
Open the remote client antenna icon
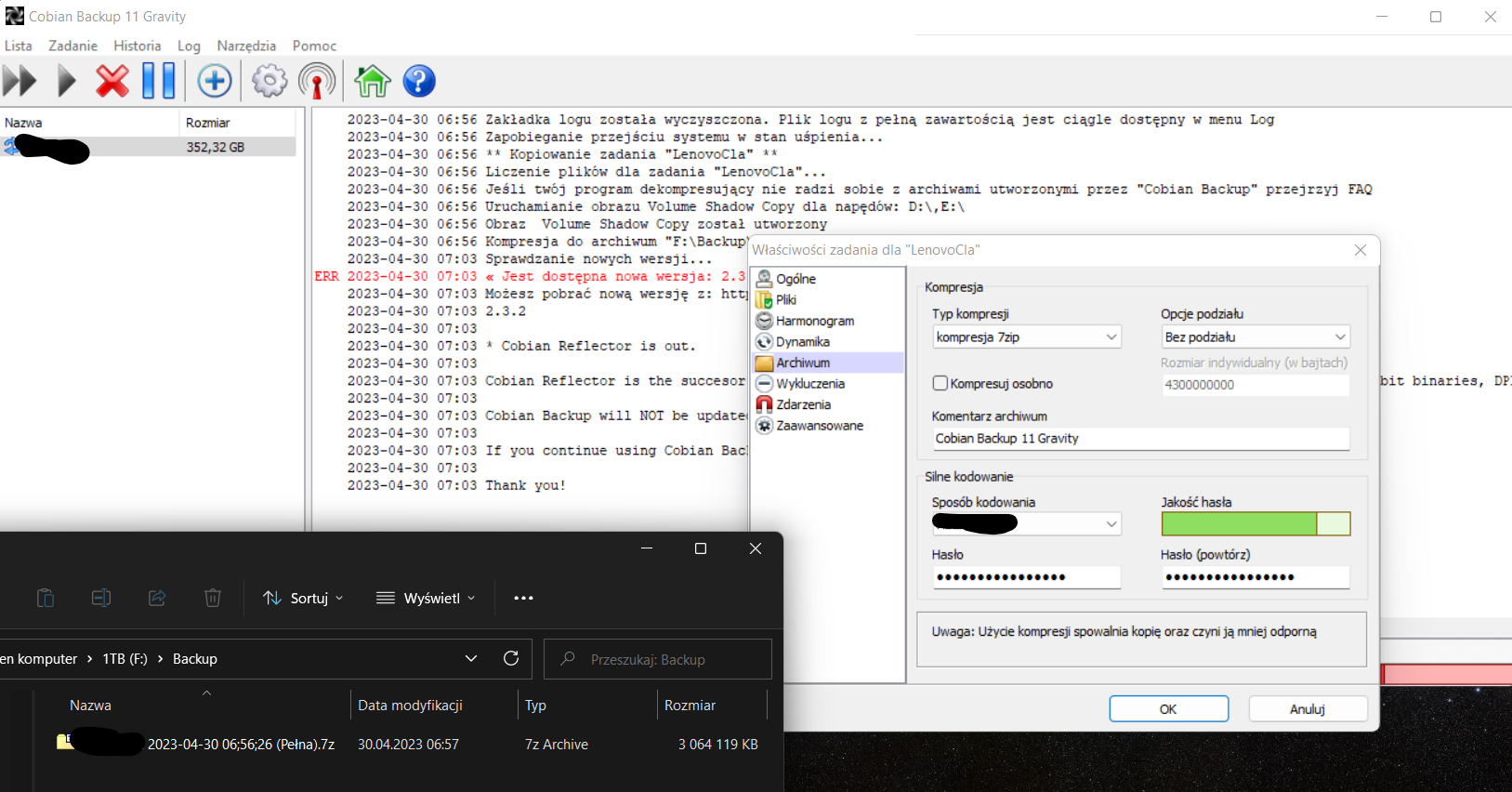(x=317, y=81)
